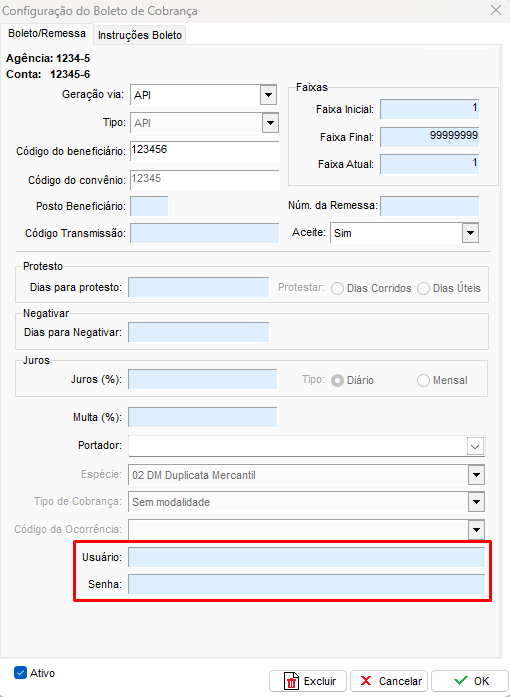Click the green checkmark OK icon
Viewport: 510px width, 697px height.
[x=461, y=681]
